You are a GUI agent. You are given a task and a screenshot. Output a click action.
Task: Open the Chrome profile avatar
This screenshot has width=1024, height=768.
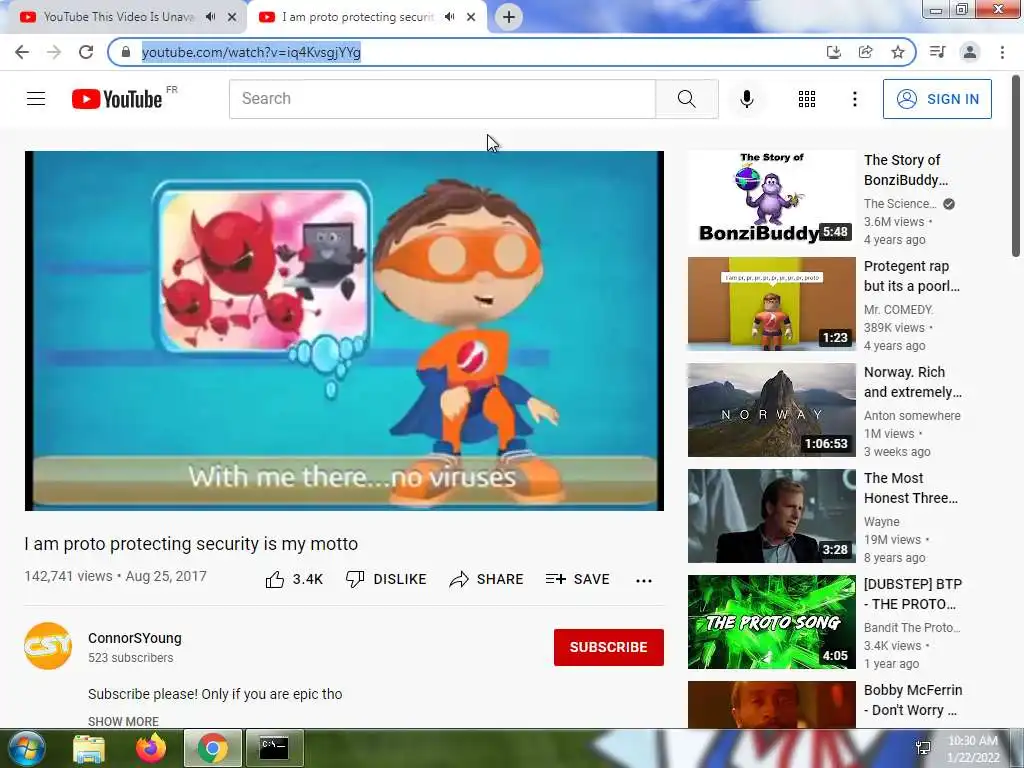[970, 52]
